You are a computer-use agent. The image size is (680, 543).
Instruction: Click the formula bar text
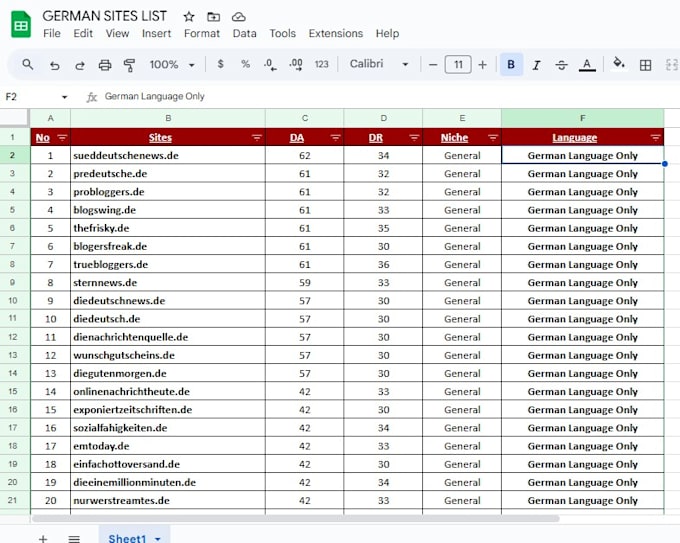(x=154, y=96)
